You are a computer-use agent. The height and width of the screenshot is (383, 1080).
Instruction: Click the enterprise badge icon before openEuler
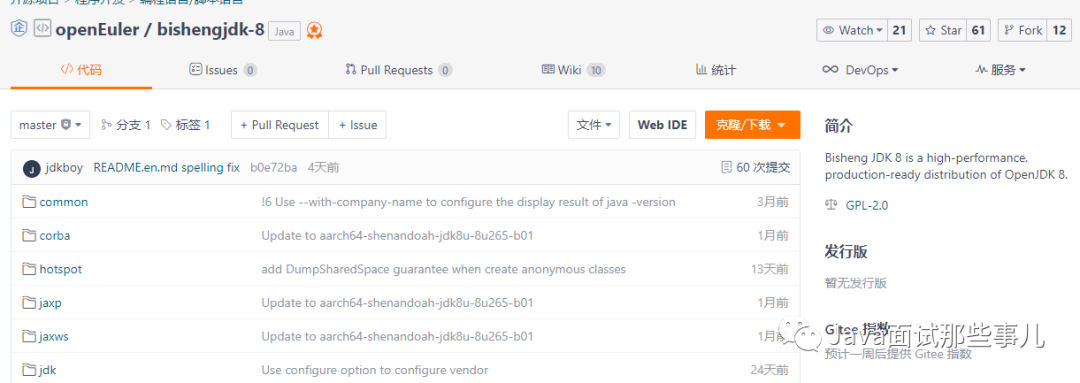19,28
